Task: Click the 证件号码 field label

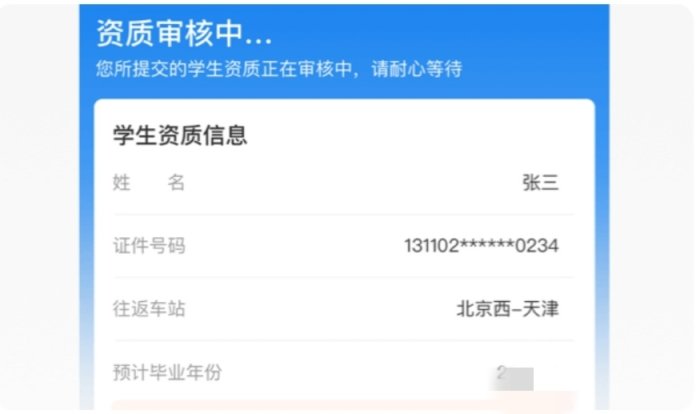Action: click(x=149, y=246)
